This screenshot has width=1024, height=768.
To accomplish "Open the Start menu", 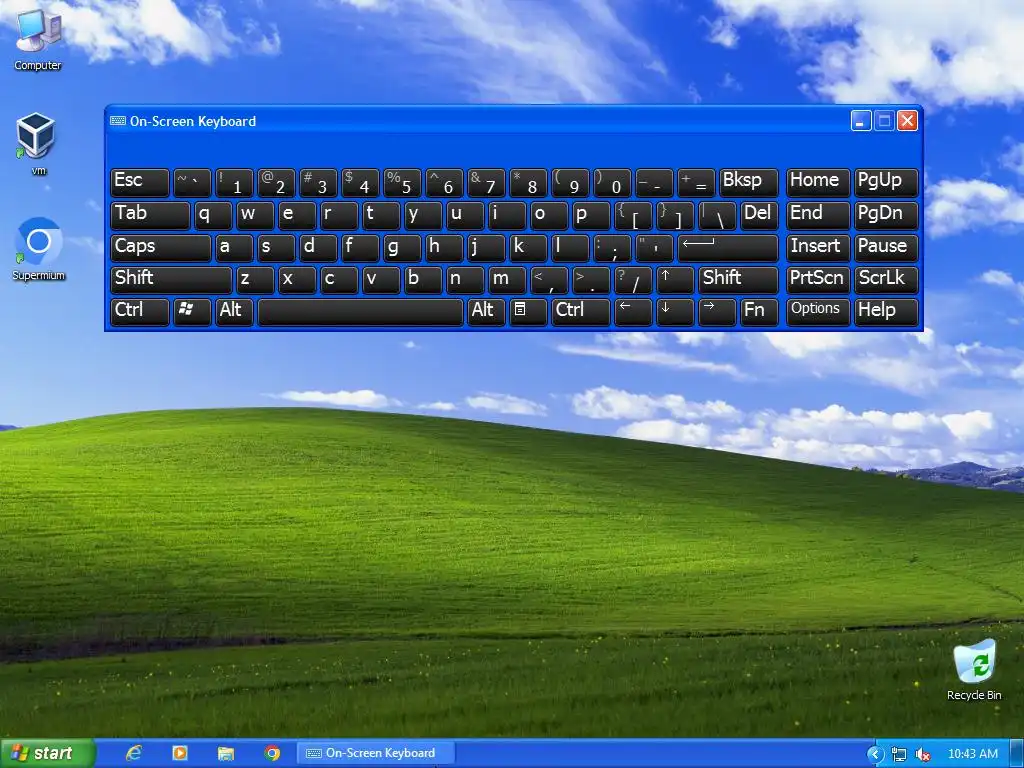I will 47,753.
